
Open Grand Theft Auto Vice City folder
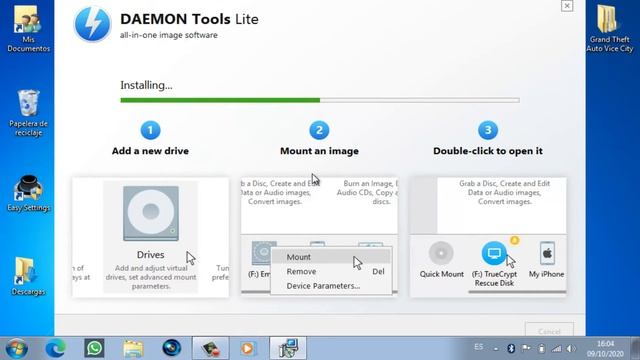coord(609,29)
